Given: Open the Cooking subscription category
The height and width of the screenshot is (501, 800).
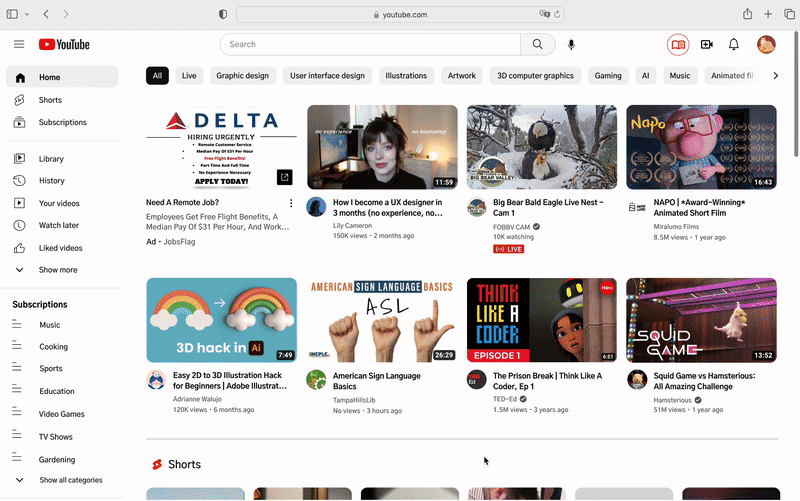Looking at the screenshot, I should (54, 347).
